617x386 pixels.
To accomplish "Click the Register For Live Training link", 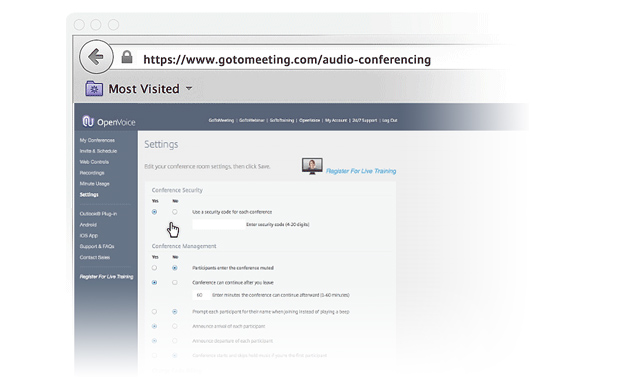I will point(361,171).
